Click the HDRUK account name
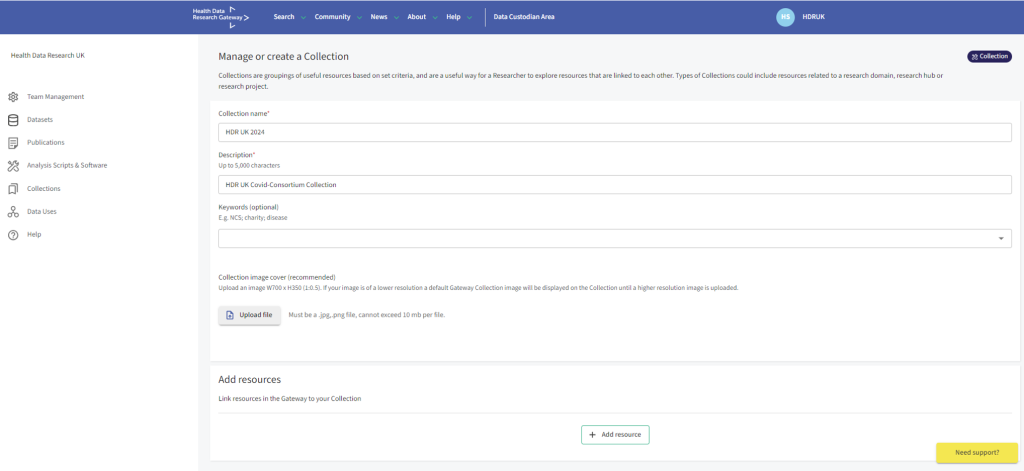Viewport: 1024px width, 471px height. [x=814, y=17]
